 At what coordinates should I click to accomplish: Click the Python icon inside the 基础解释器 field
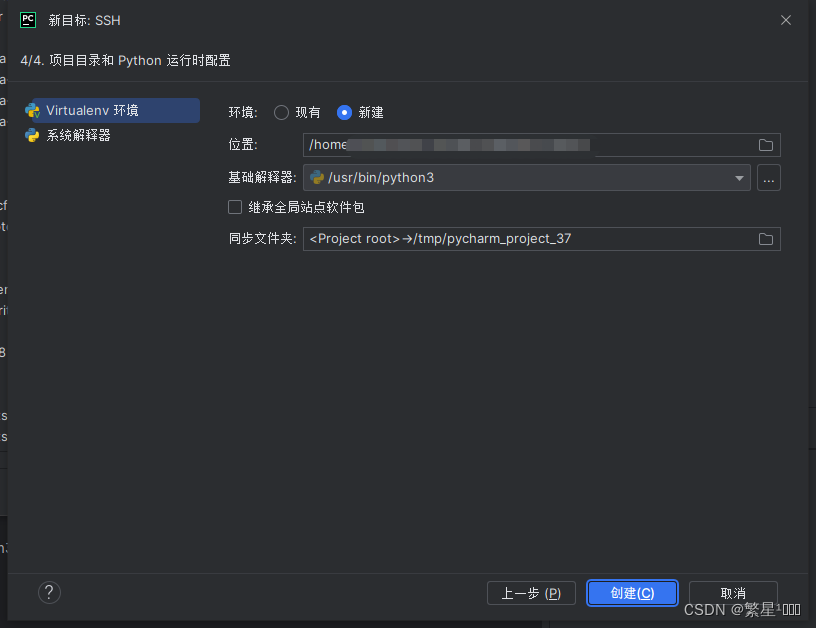click(316, 177)
